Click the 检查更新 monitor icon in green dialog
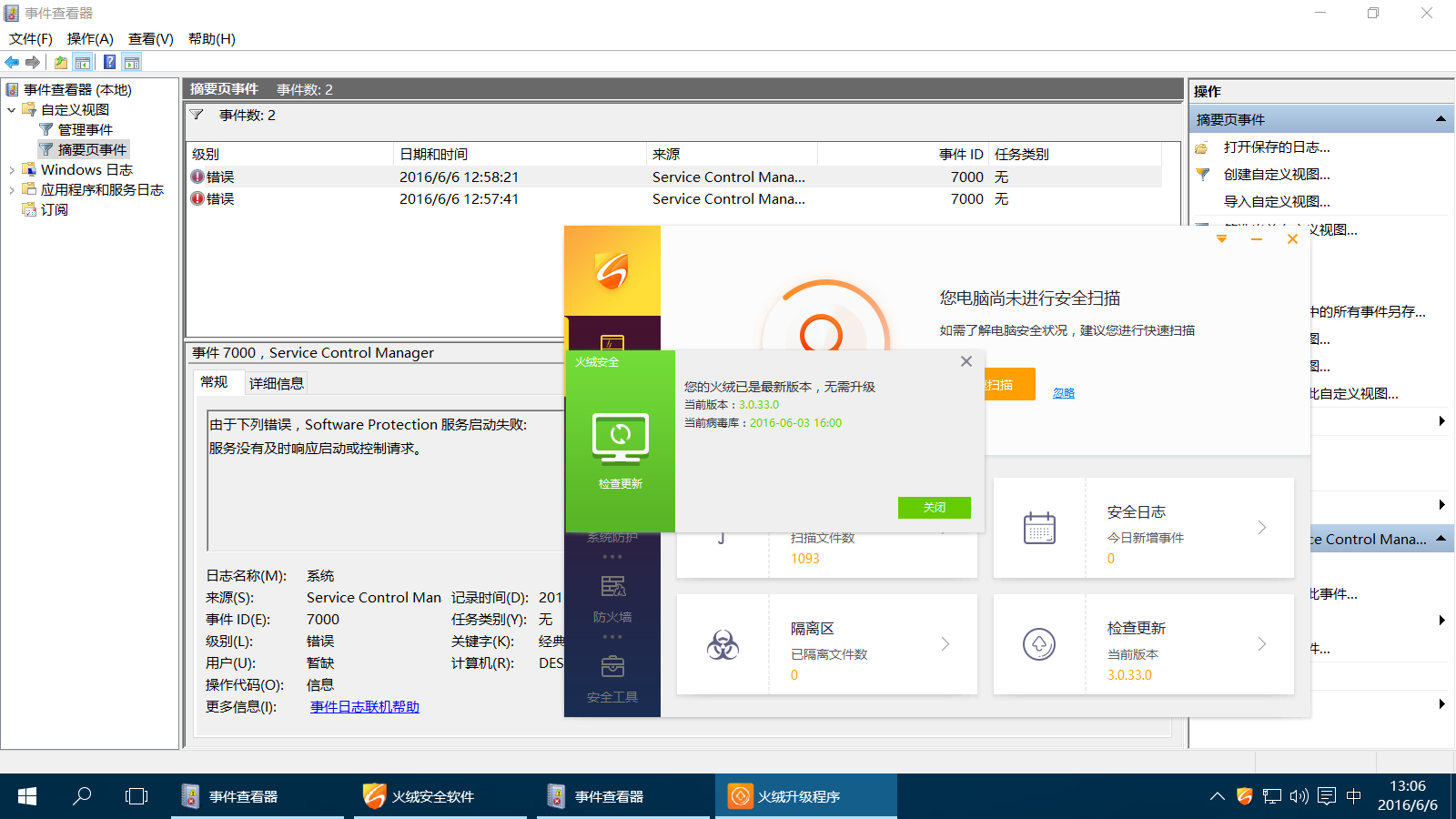This screenshot has width=1456, height=819. 621,438
